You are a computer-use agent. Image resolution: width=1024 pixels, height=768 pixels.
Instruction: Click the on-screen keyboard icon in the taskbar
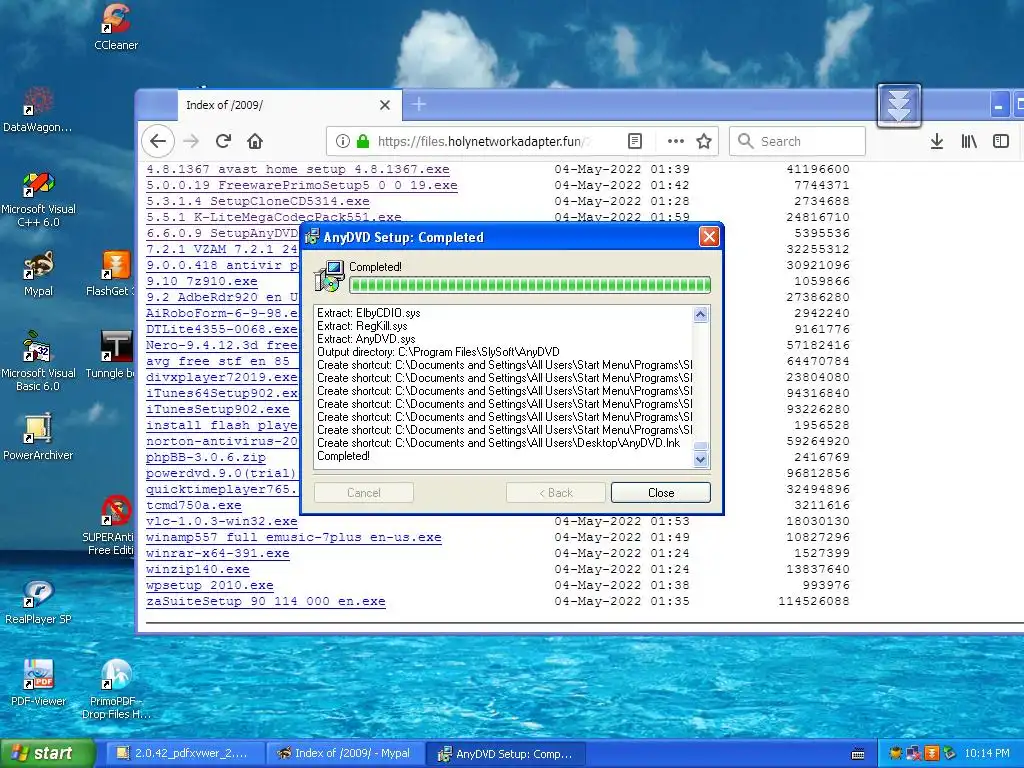click(858, 754)
